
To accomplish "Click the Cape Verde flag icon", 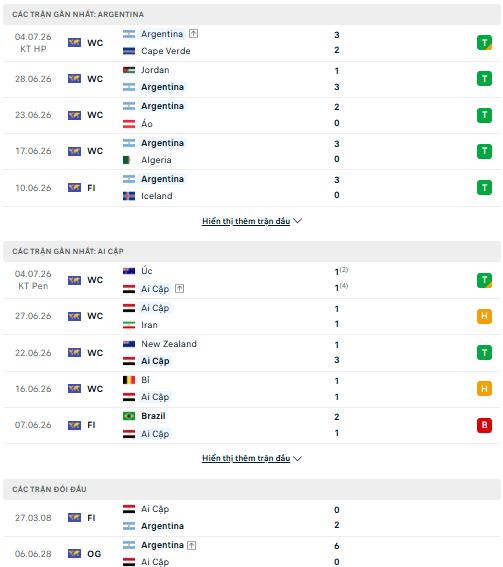I will 129,51.
